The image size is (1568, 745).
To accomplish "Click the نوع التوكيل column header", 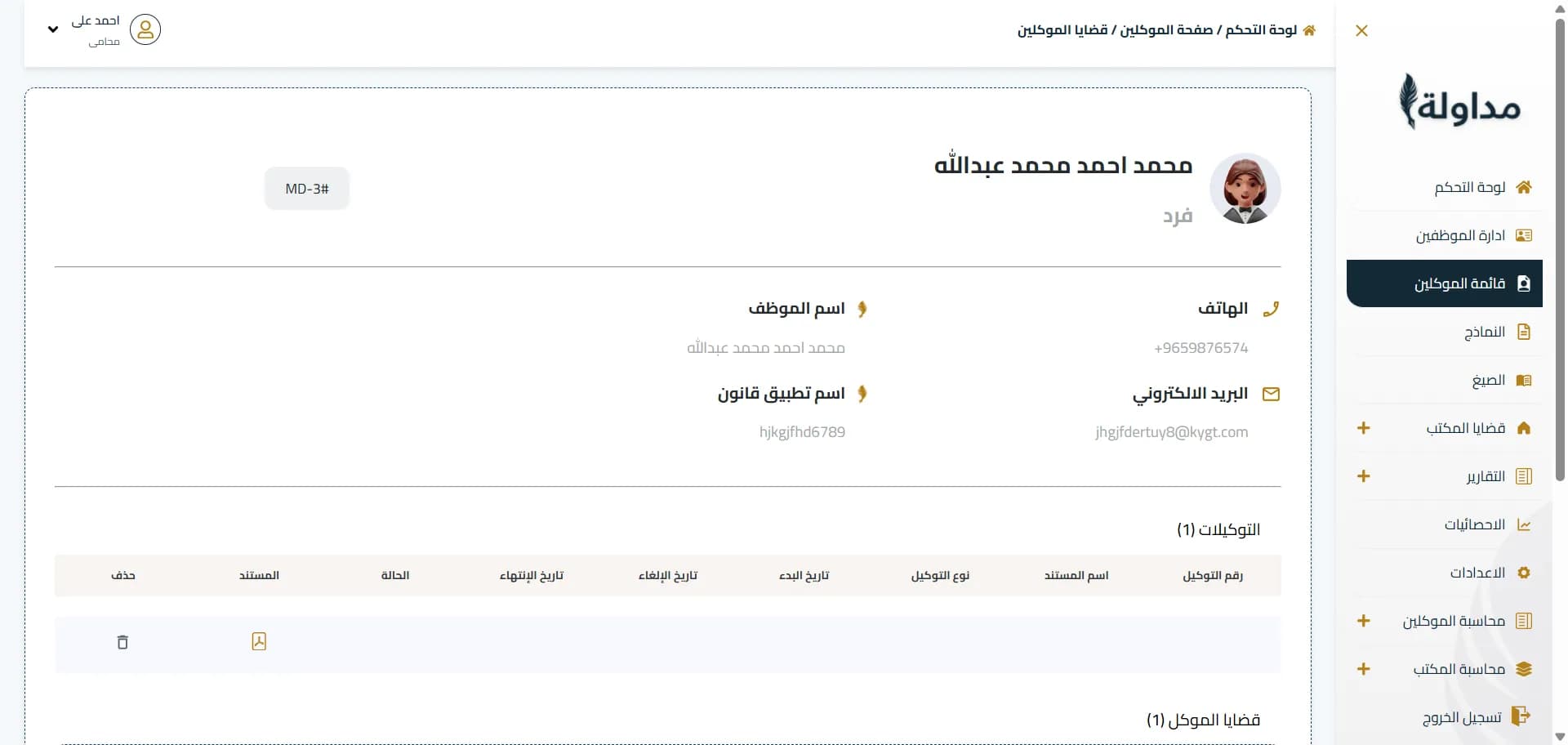I will (x=940, y=575).
